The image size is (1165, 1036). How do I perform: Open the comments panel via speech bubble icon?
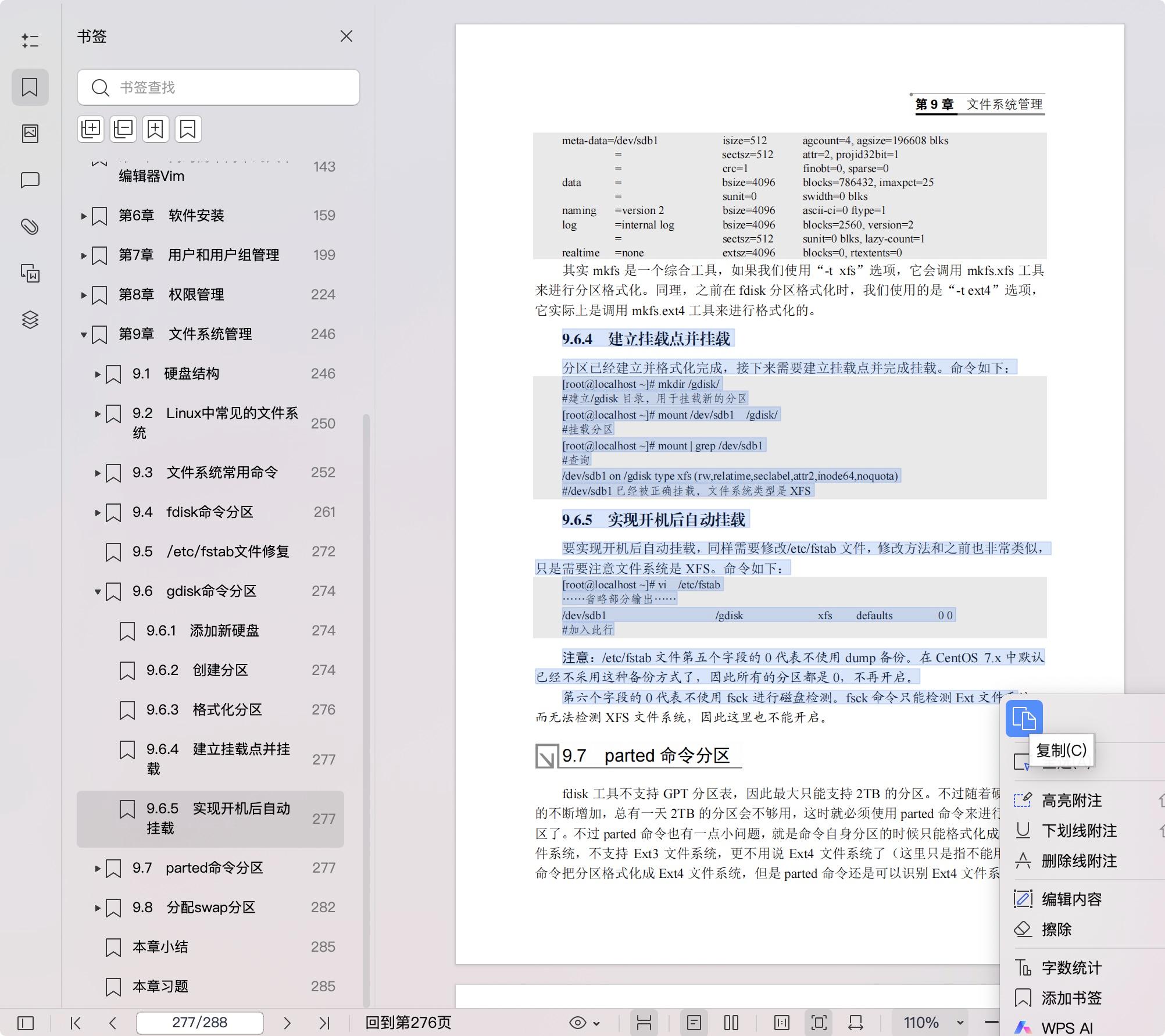coord(30,179)
